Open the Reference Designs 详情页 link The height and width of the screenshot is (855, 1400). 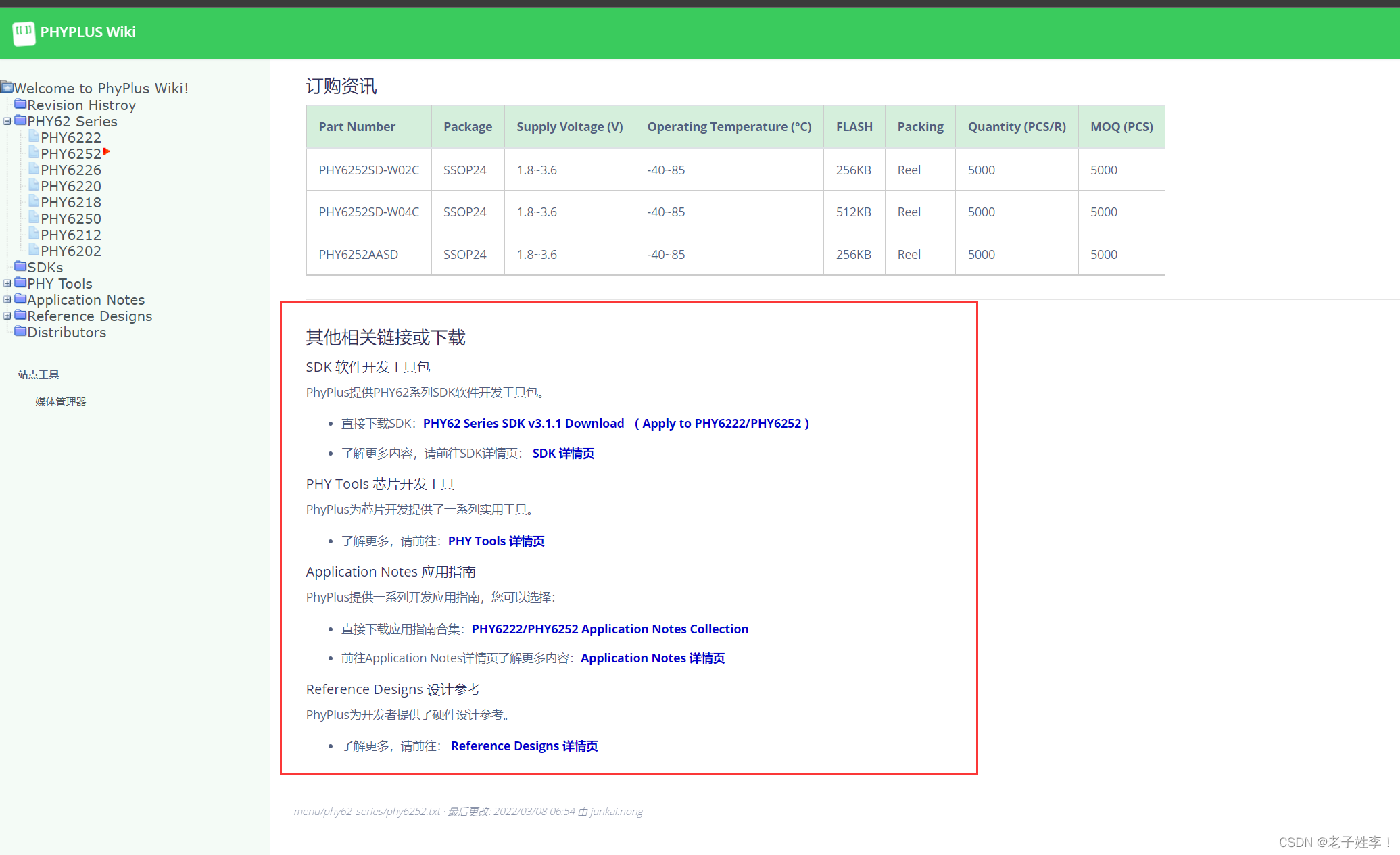(524, 746)
